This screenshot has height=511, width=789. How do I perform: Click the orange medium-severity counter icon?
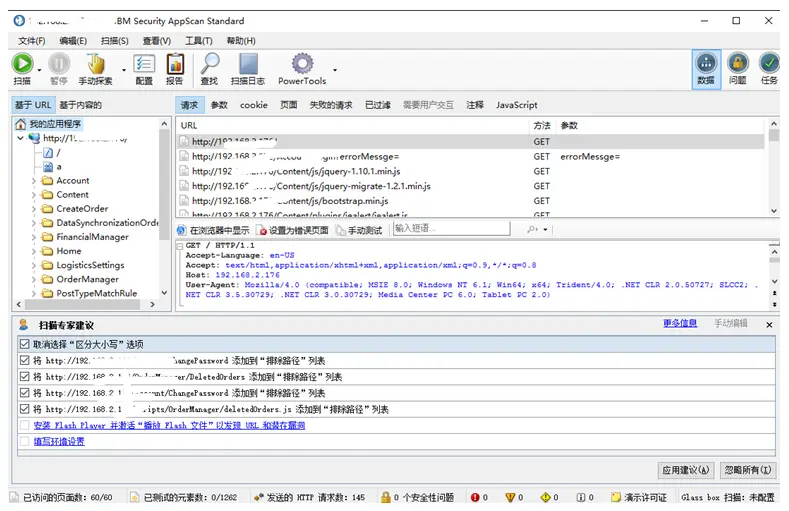pyautogui.click(x=510, y=497)
